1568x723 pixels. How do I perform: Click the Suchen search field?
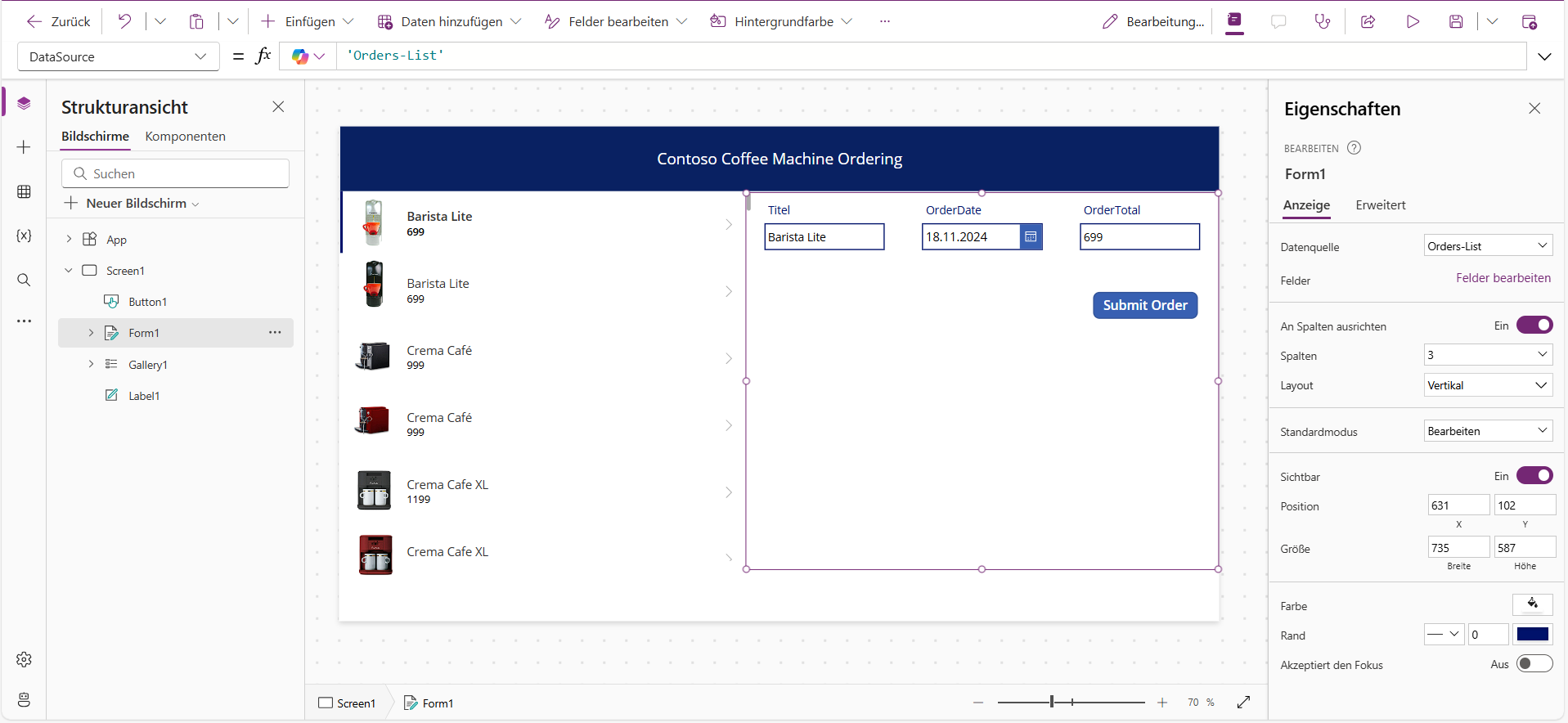tap(175, 173)
